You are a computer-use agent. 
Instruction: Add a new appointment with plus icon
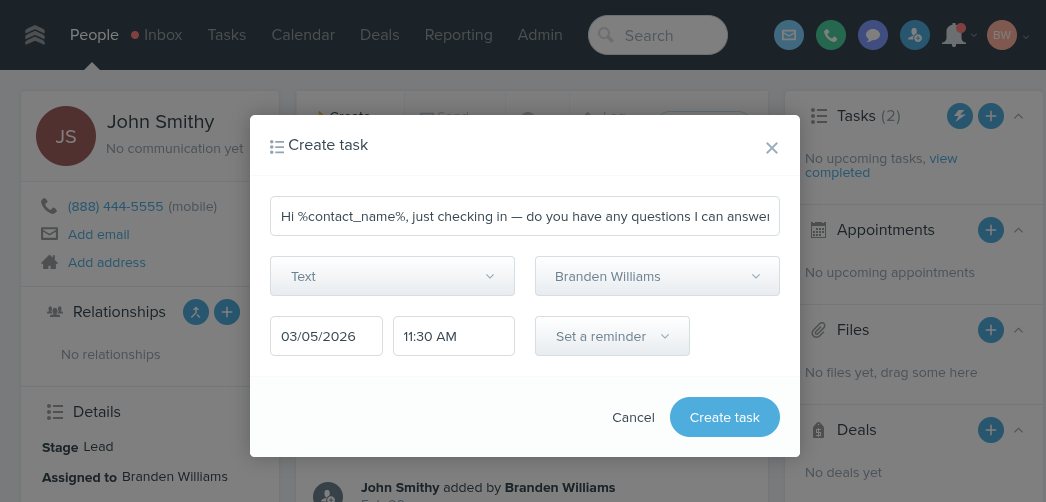click(991, 230)
